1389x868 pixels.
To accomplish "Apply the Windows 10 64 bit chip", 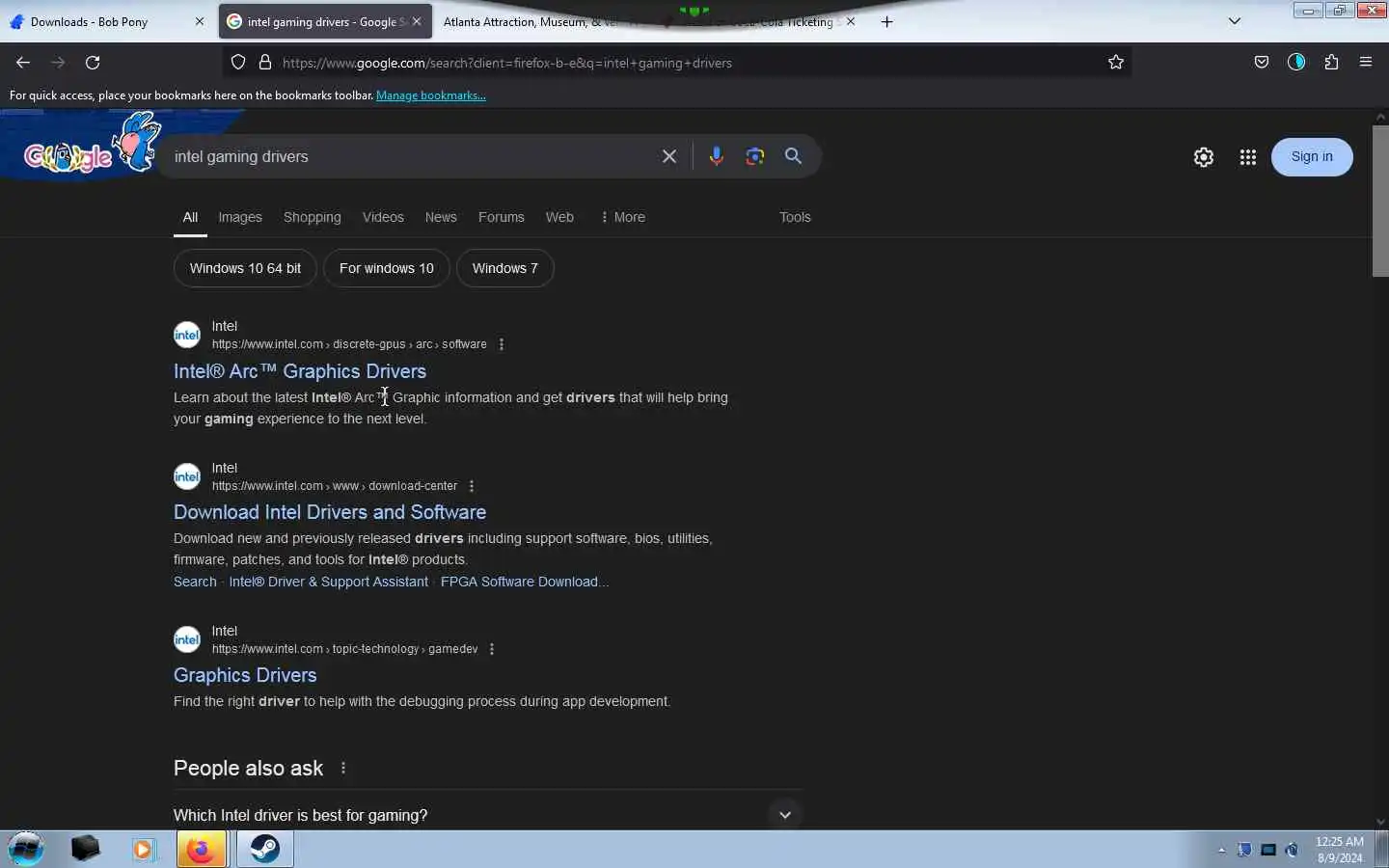I will click(245, 268).
